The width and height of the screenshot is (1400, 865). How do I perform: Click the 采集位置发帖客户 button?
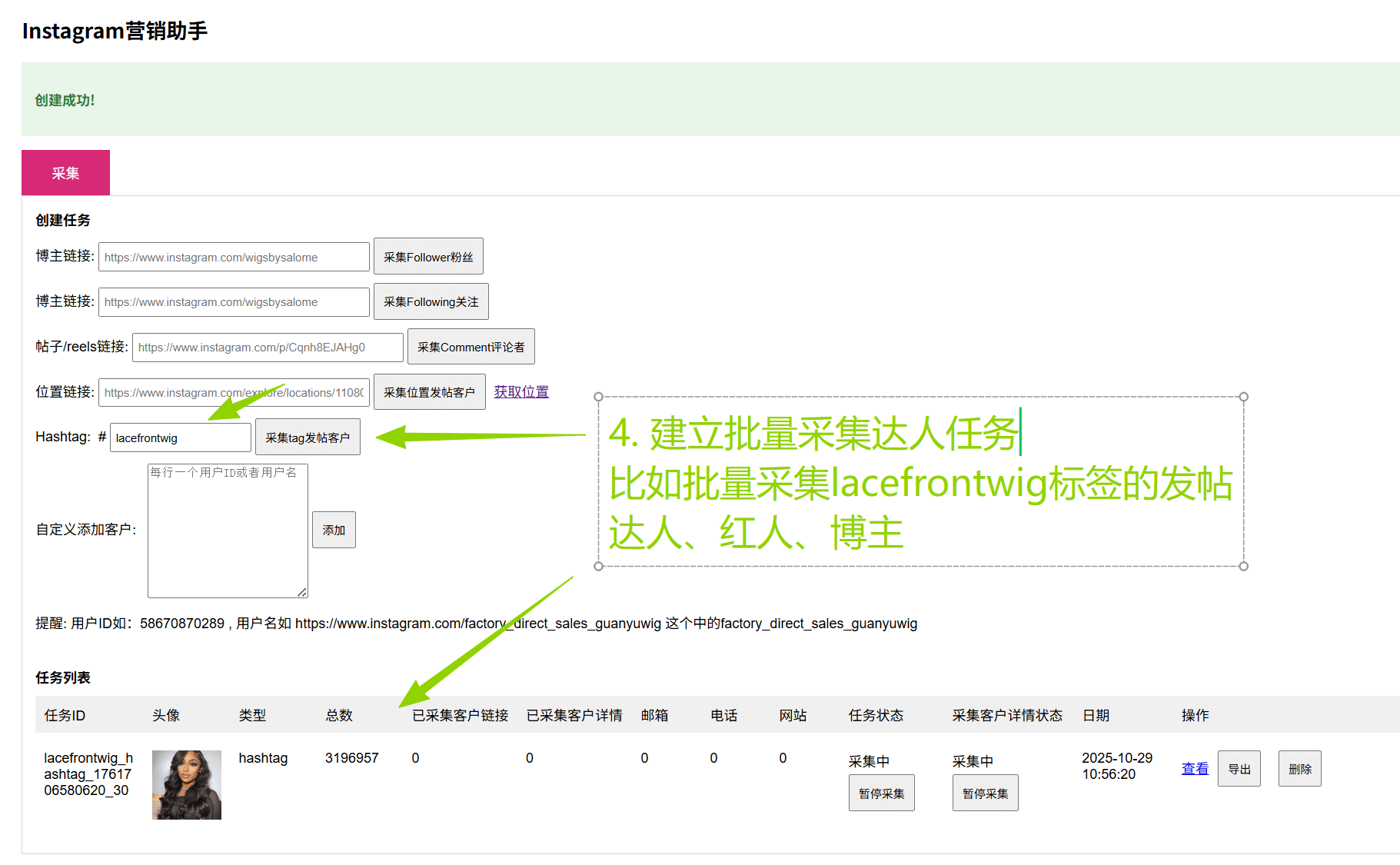429,392
